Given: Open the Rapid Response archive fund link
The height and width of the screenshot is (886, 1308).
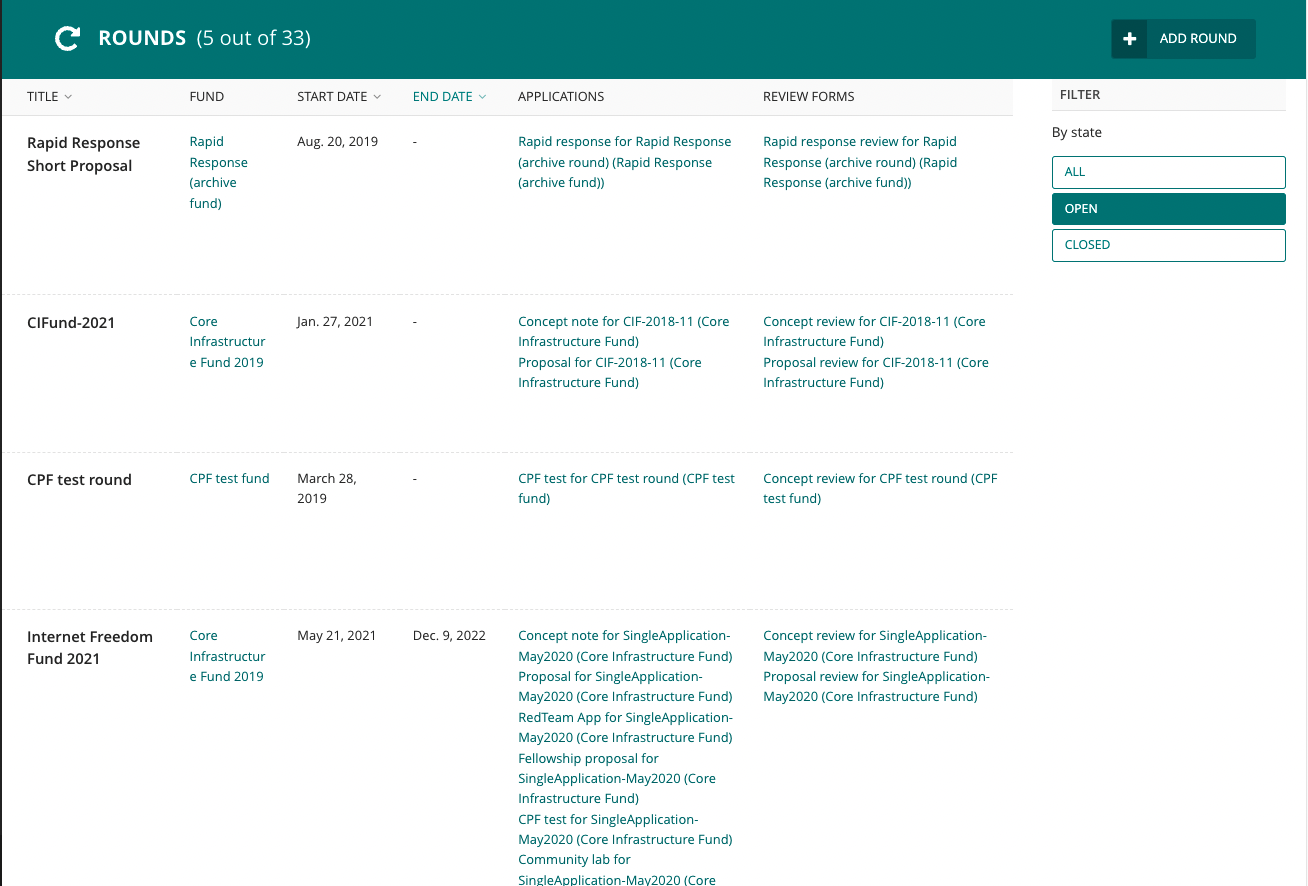Looking at the screenshot, I should point(219,172).
